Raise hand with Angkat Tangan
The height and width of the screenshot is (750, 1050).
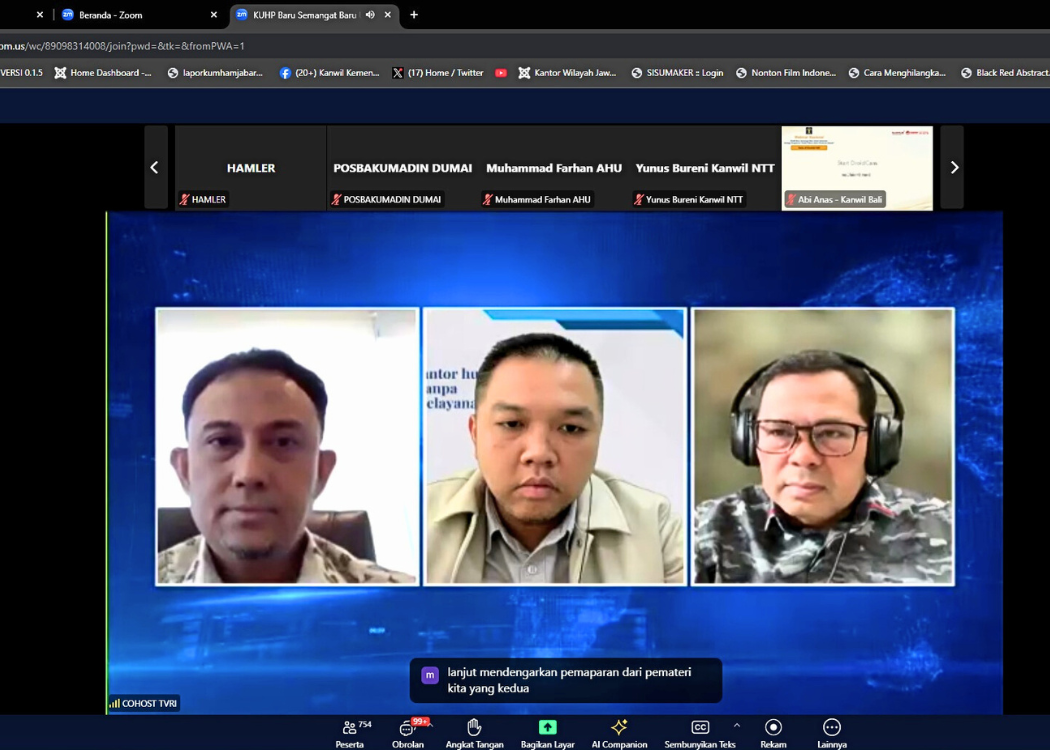pos(474,733)
